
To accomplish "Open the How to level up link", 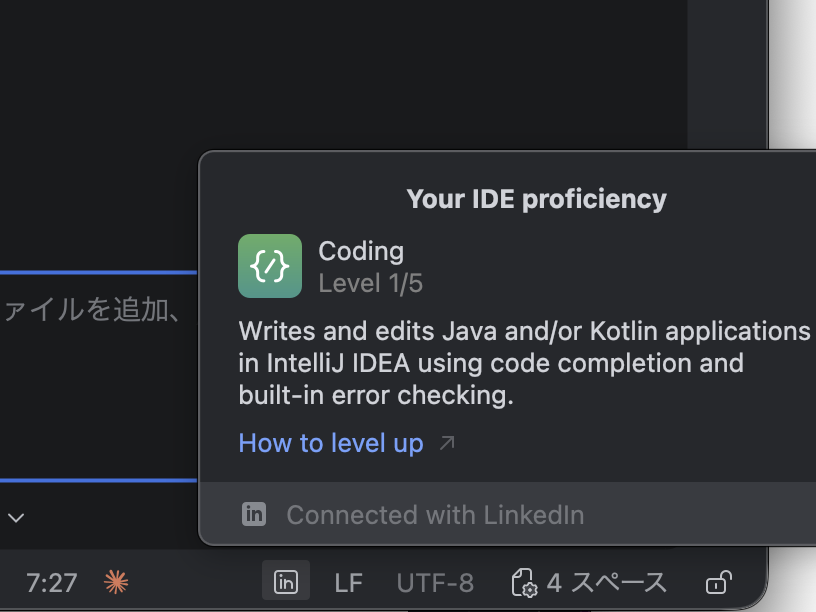I will pos(331,443).
